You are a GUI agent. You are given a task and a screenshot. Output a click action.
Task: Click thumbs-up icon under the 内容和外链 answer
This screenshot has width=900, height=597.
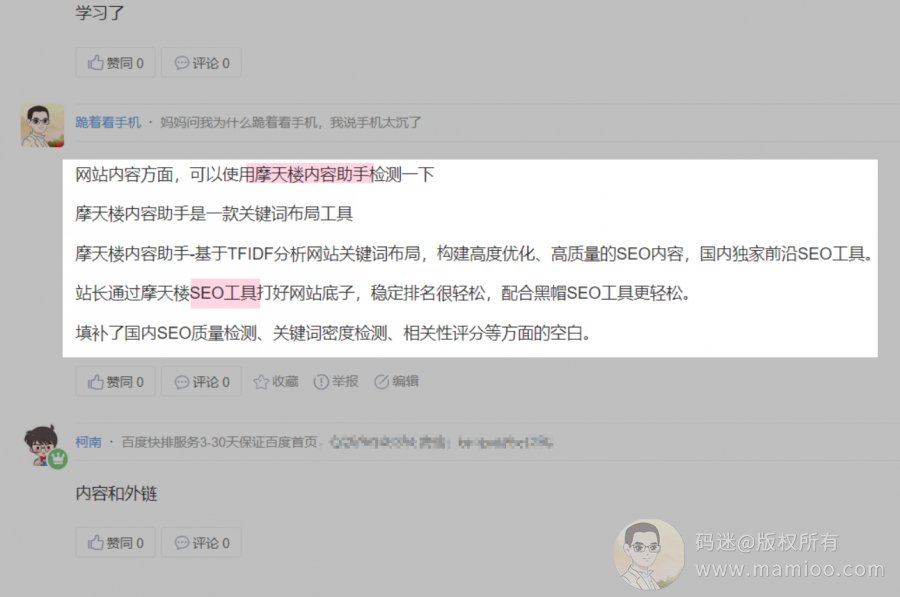[95, 542]
